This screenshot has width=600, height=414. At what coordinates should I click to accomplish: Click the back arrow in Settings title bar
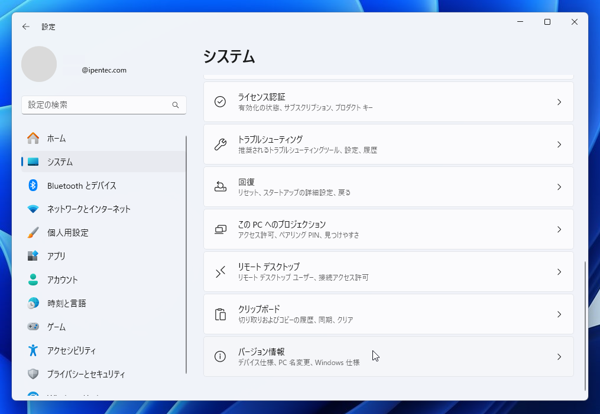click(x=26, y=26)
